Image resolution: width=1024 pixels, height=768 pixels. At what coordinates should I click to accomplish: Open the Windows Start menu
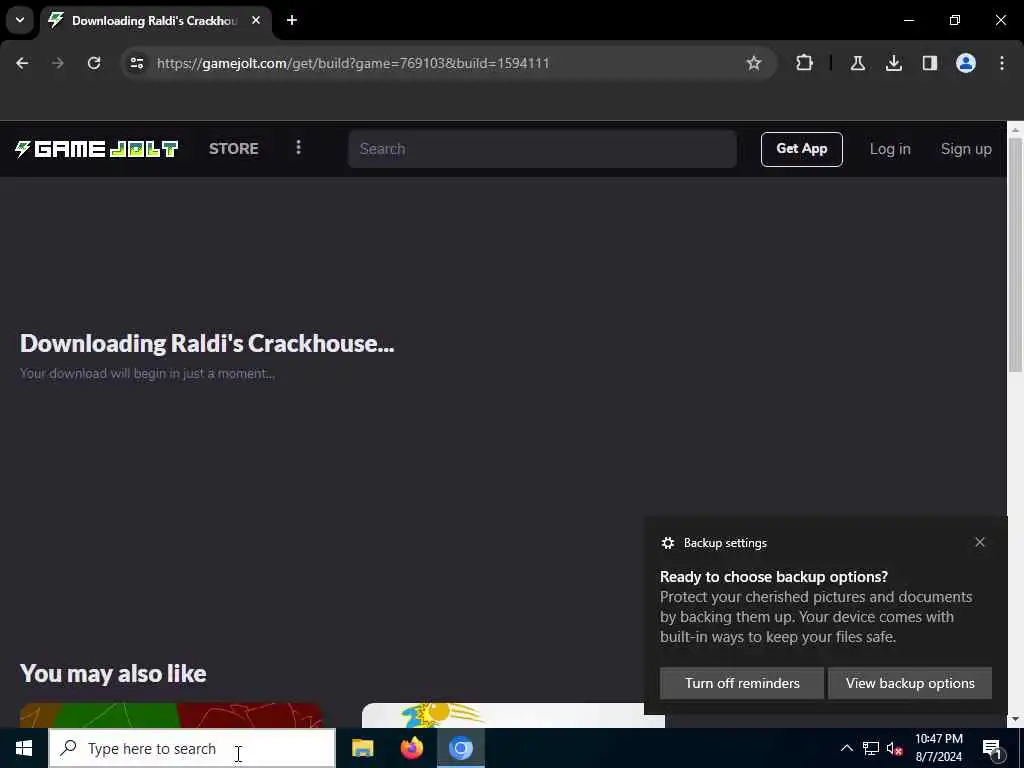24,748
